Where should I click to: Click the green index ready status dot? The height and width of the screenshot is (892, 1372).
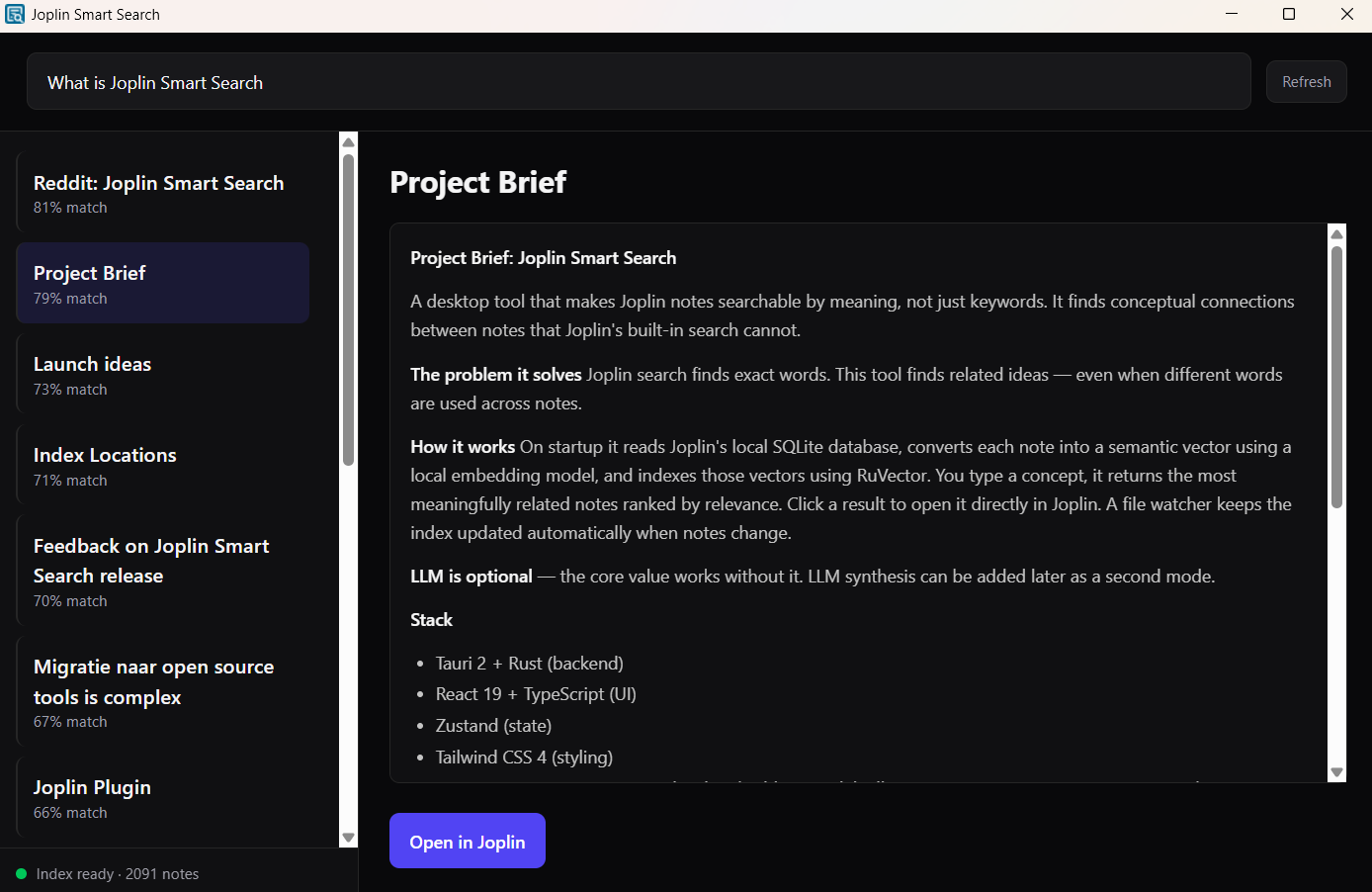pos(21,874)
